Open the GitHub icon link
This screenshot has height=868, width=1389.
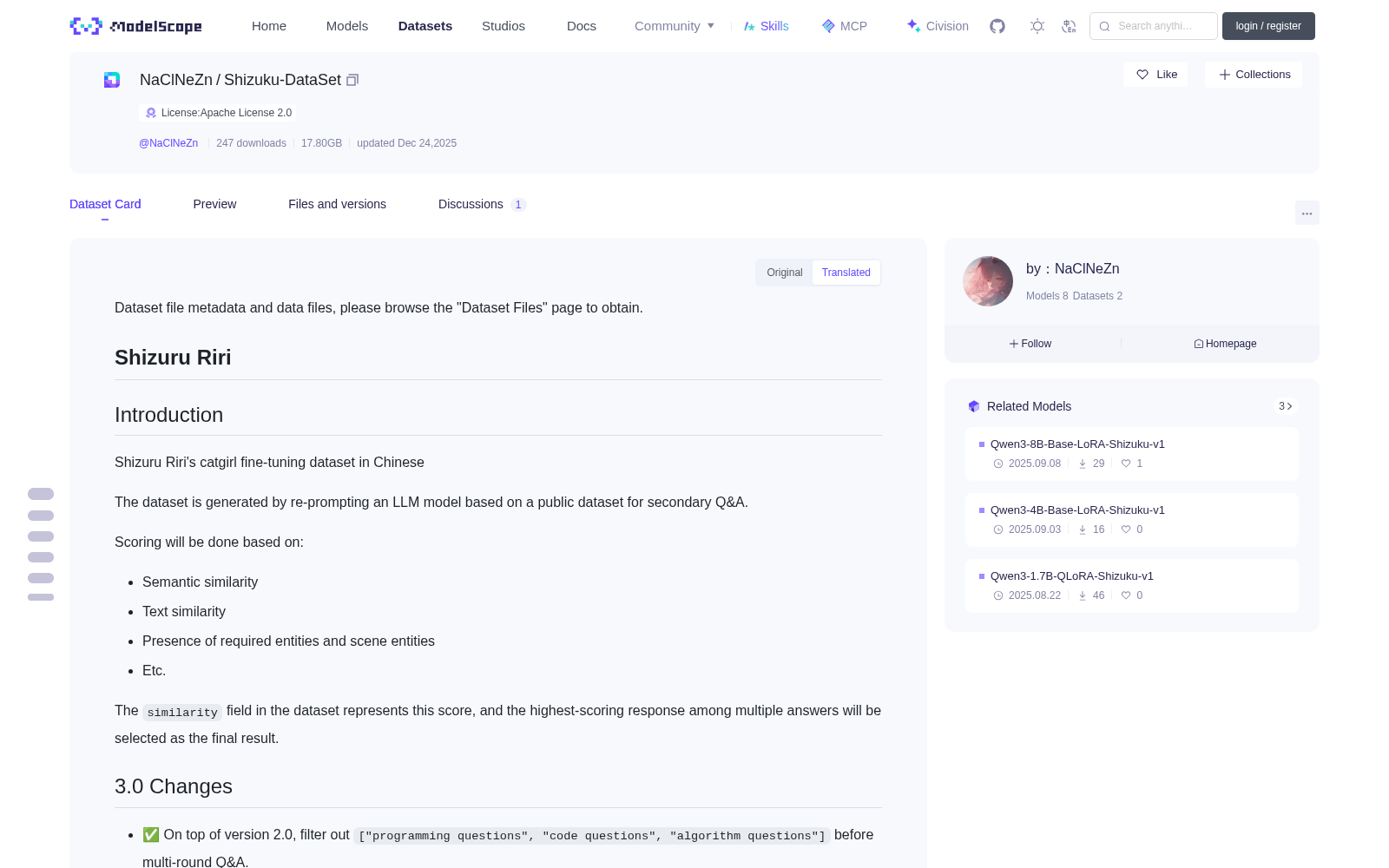pyautogui.click(x=997, y=26)
